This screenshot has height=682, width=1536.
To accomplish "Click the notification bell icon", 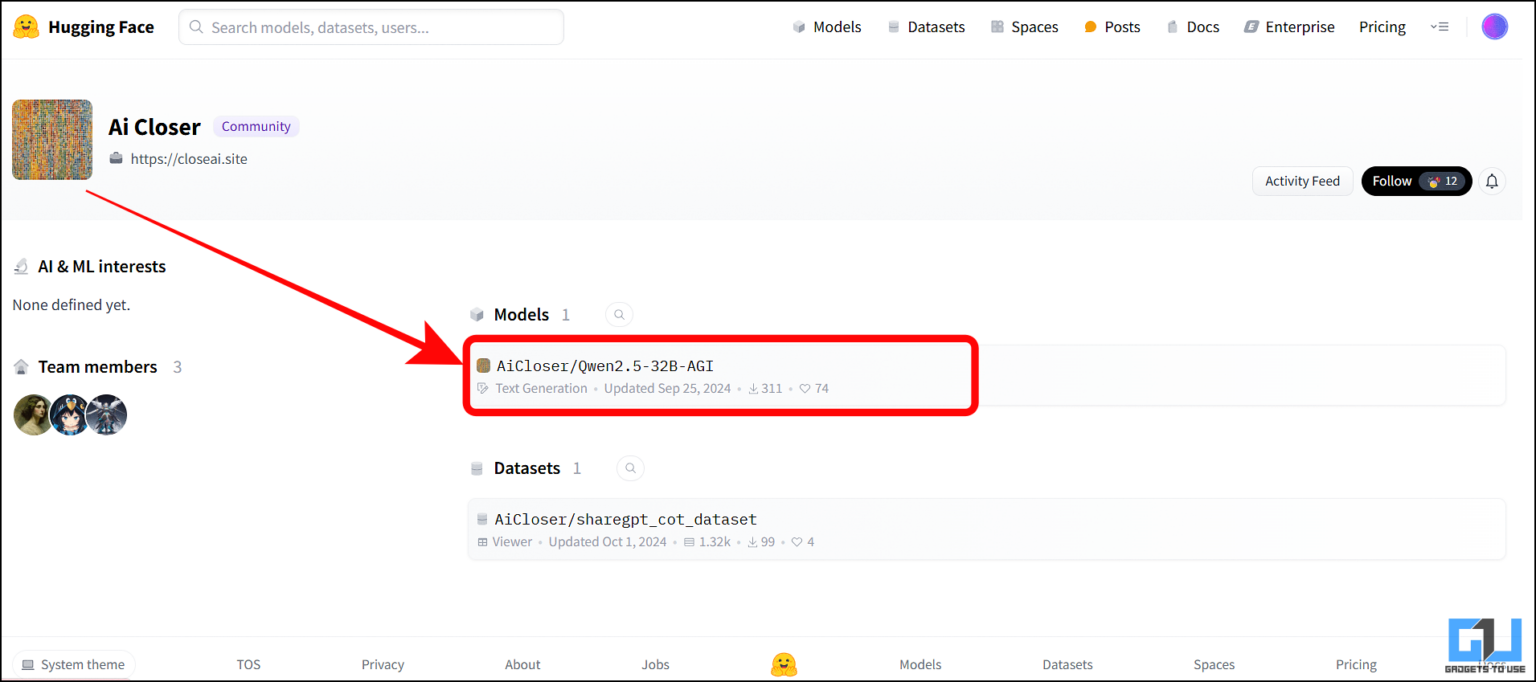I will click(x=1492, y=181).
